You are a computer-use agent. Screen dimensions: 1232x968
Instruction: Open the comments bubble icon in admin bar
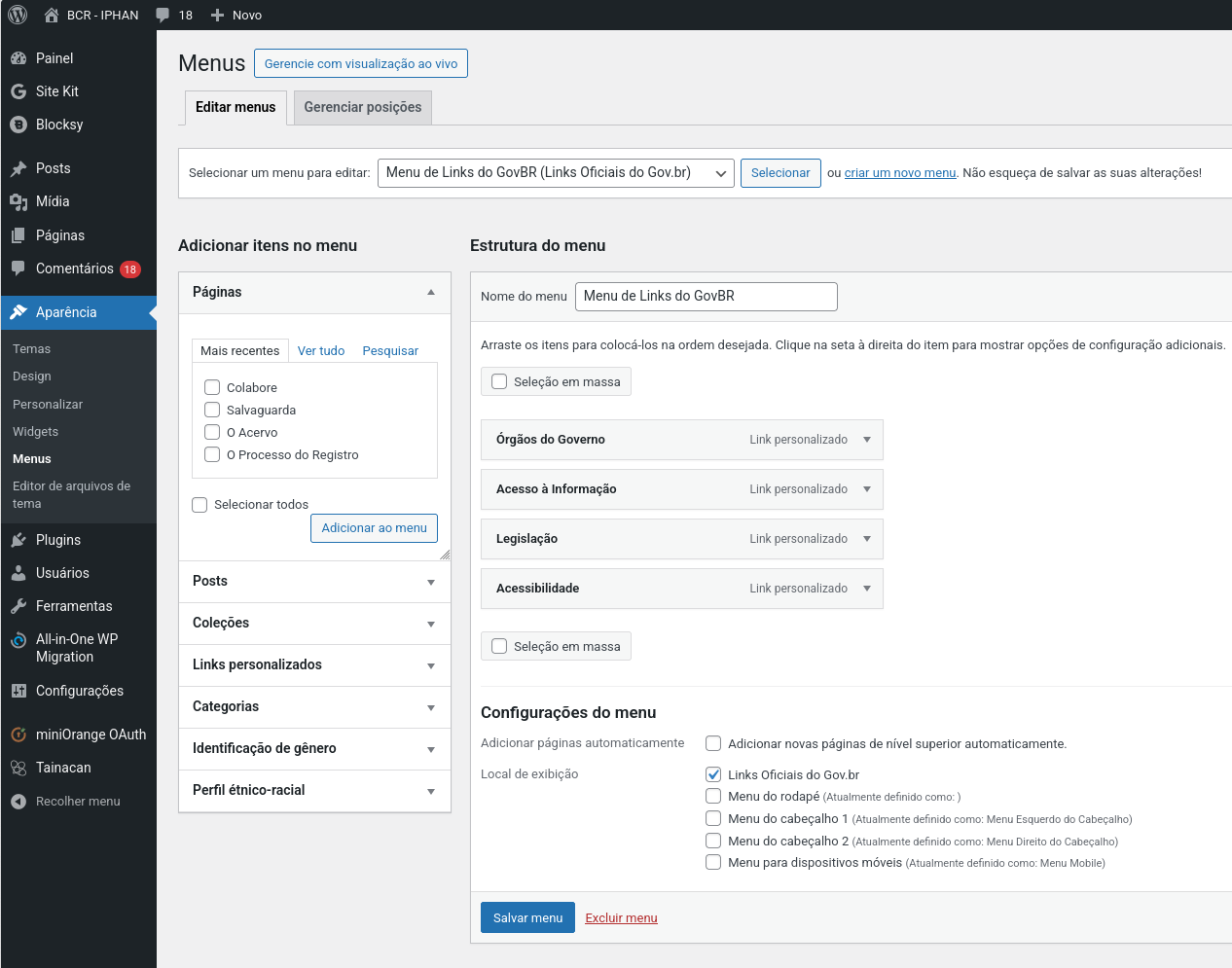point(163,15)
